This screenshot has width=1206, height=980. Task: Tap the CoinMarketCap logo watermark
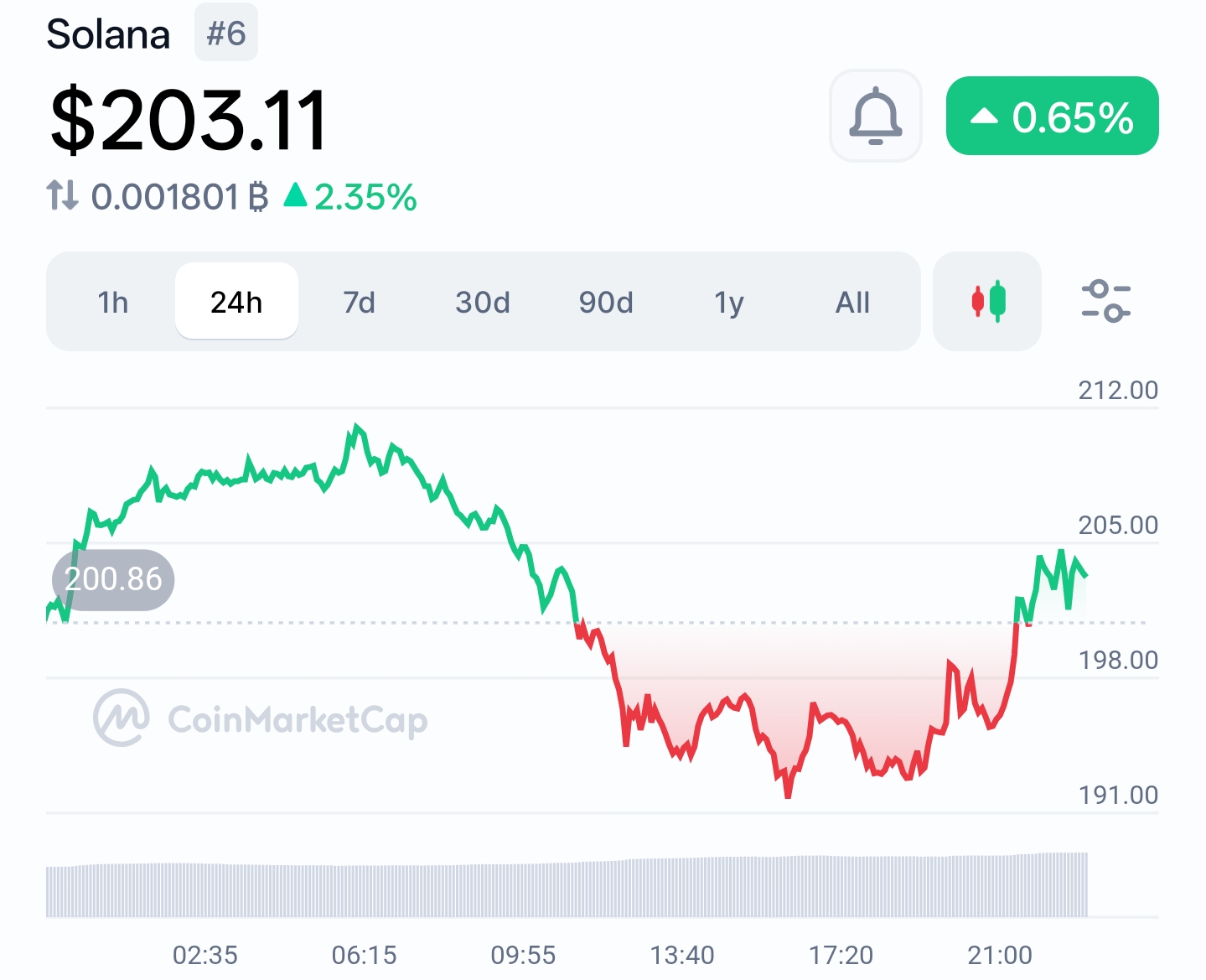[x=261, y=718]
